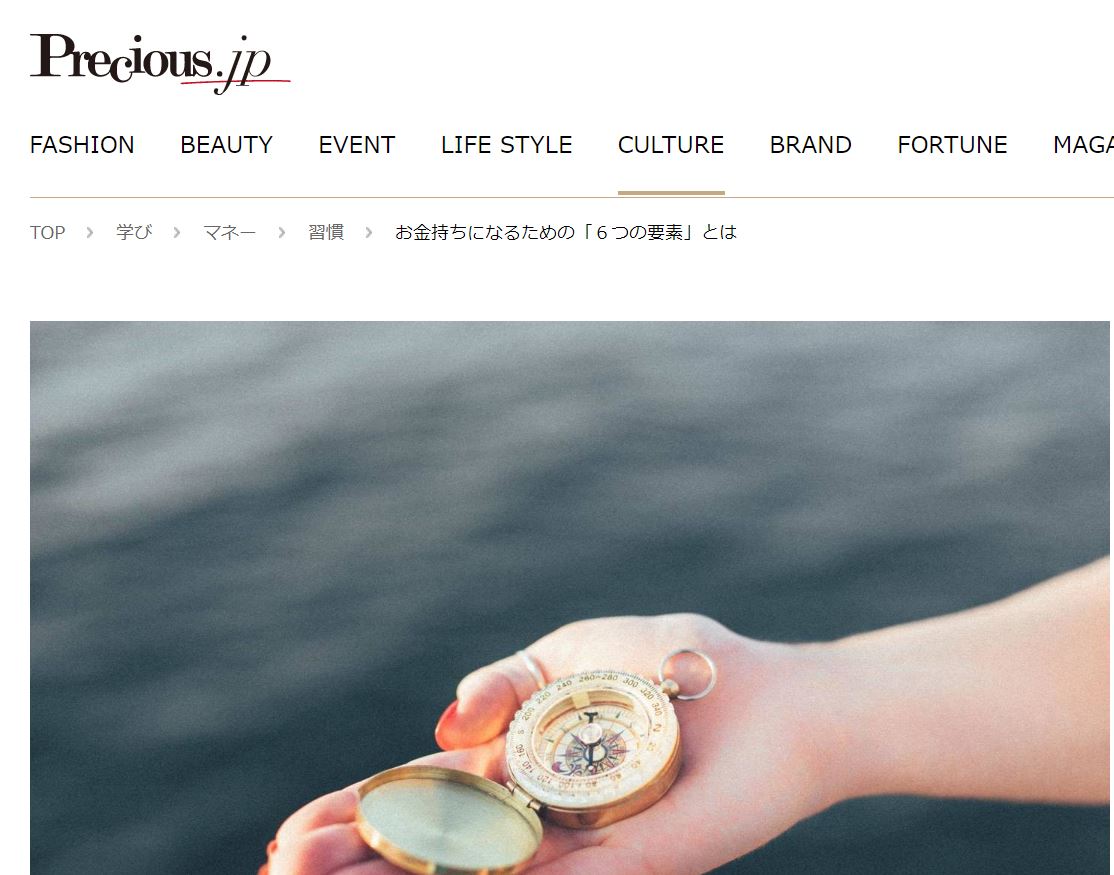Click the gold underline beneath CULTURE
This screenshot has height=875, width=1114.
point(671,192)
